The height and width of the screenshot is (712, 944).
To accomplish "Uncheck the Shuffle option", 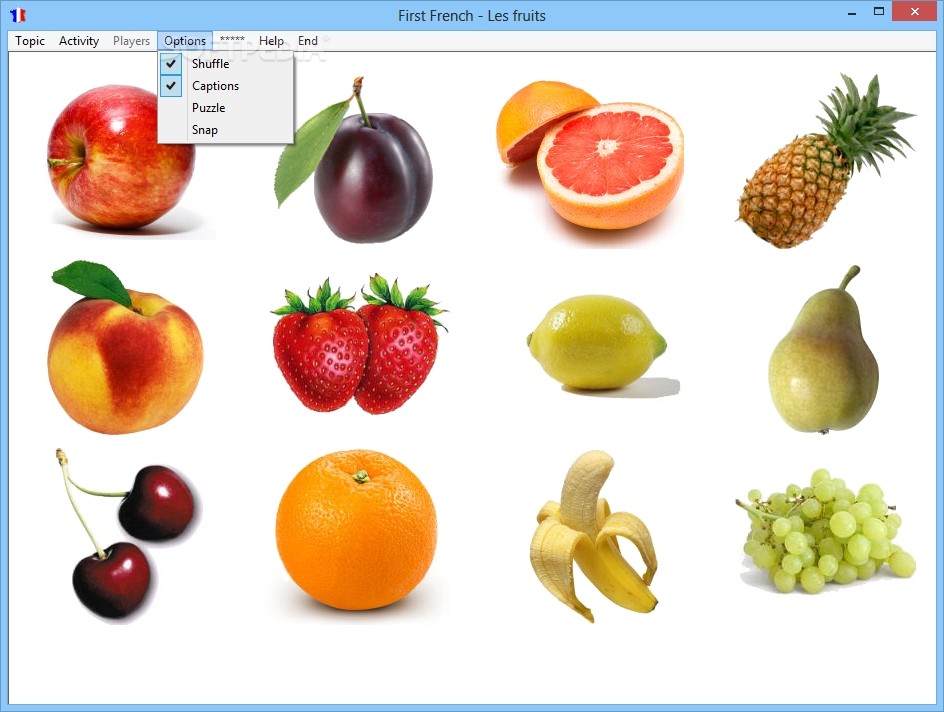I will [x=226, y=63].
